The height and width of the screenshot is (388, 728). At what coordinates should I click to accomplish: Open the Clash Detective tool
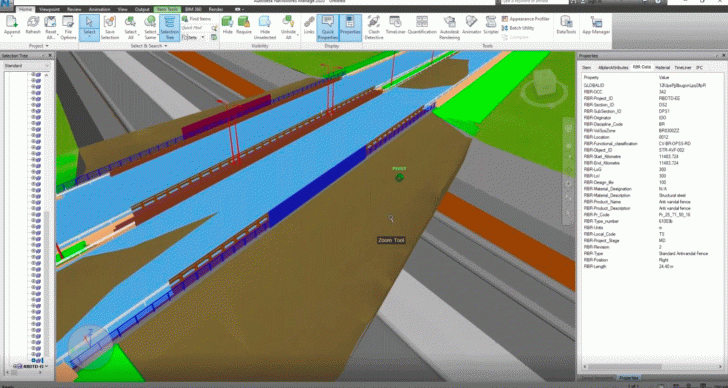(374, 27)
